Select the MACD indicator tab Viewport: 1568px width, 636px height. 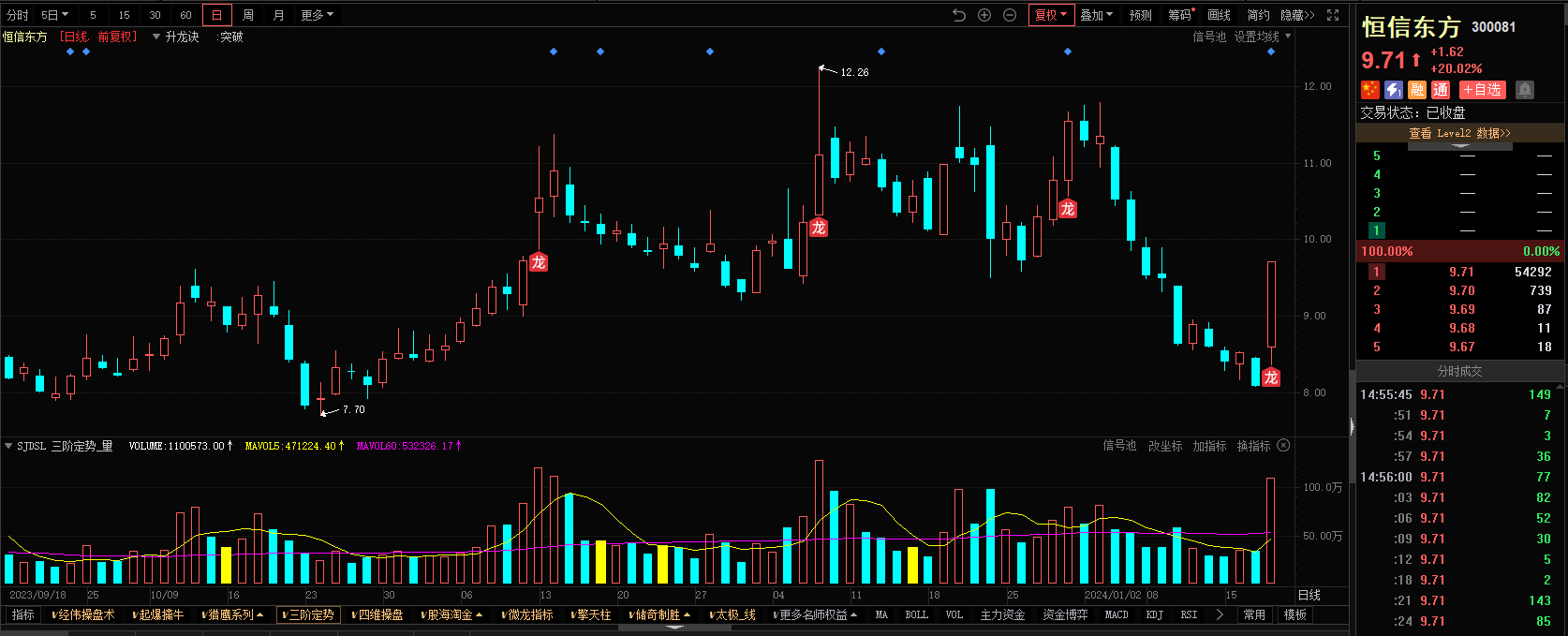[x=1117, y=614]
